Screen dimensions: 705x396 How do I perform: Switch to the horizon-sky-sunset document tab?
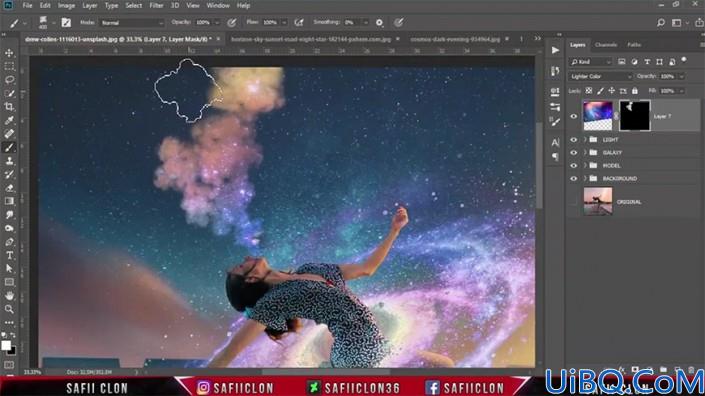tap(311, 40)
